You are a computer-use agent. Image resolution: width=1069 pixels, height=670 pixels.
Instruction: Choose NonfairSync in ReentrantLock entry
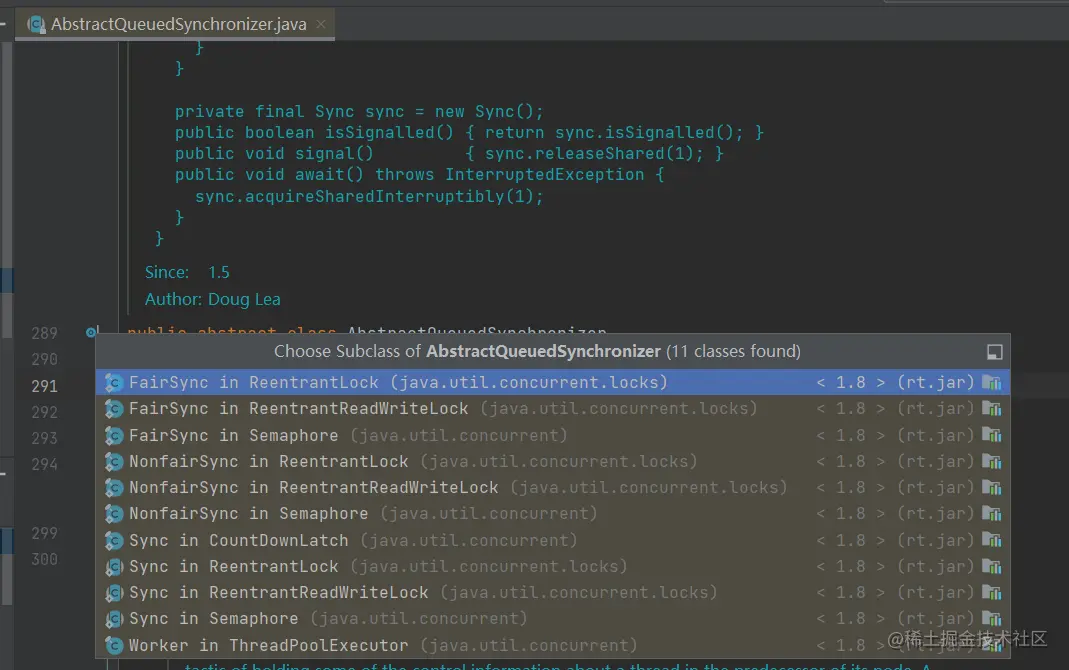552,461
